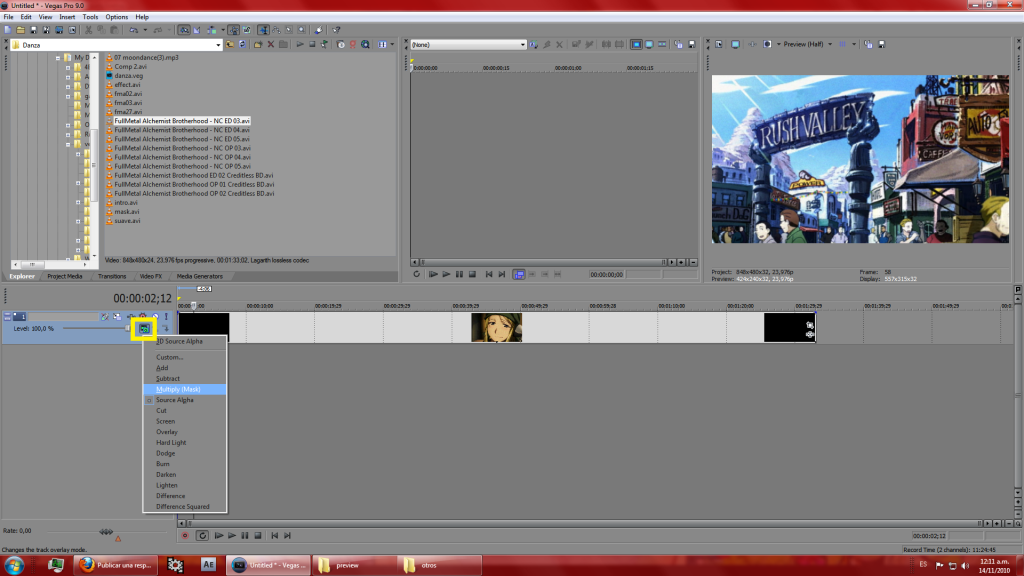Create a new folder in Explorer
The height and width of the screenshot is (576, 1024).
258,45
